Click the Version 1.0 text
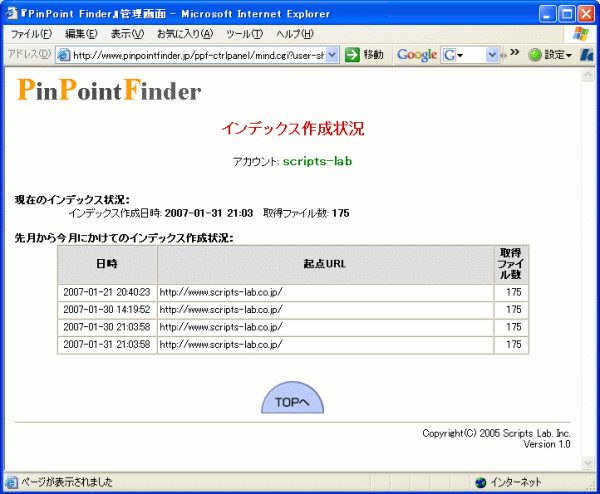 coord(547,444)
